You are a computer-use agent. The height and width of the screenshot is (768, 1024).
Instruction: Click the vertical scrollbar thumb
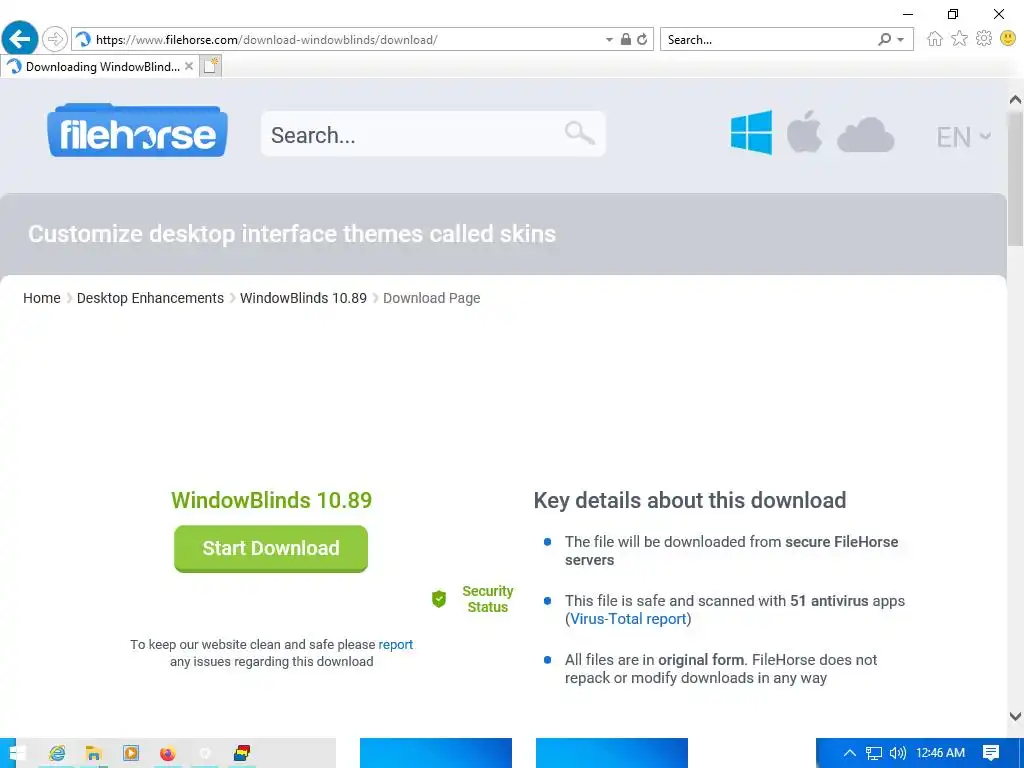(1015, 180)
